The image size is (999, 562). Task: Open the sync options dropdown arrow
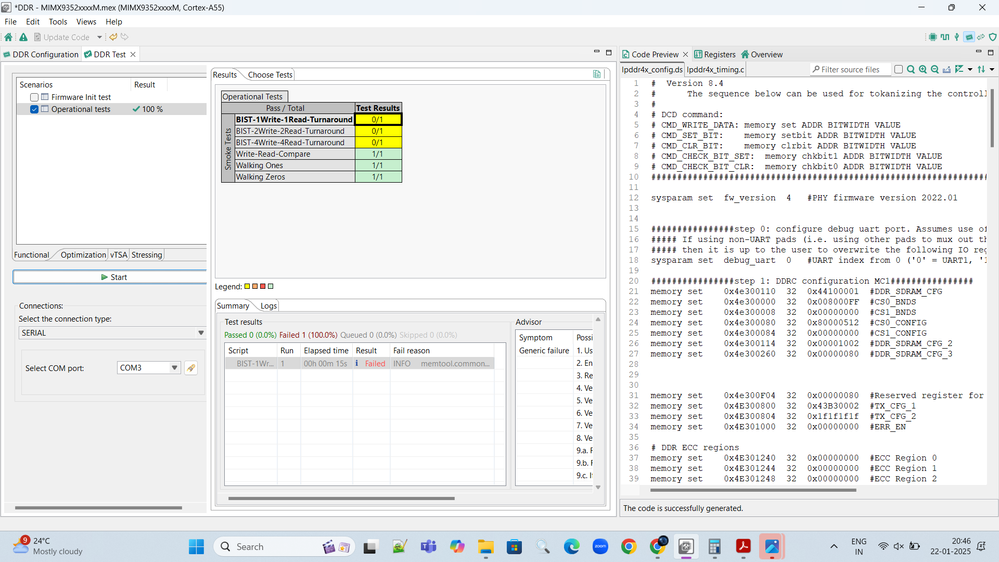(x=992, y=69)
